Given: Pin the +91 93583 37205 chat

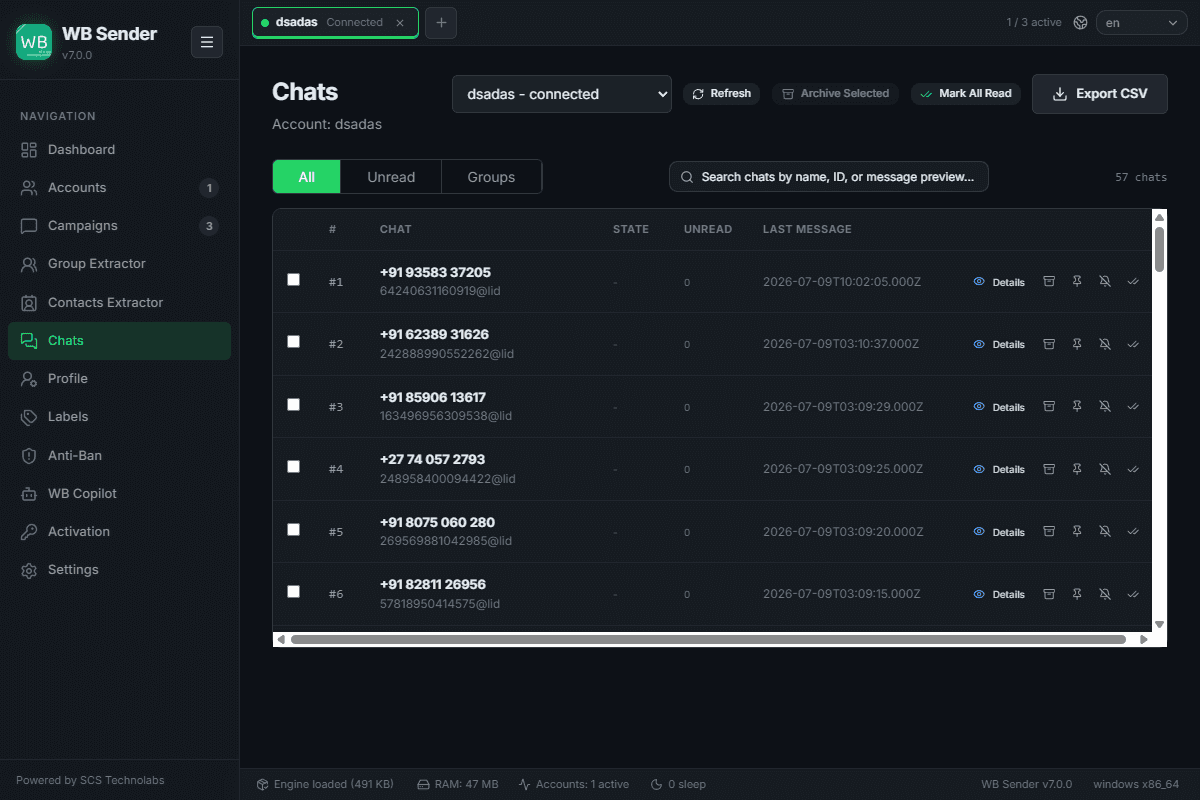Looking at the screenshot, I should [x=1077, y=282].
